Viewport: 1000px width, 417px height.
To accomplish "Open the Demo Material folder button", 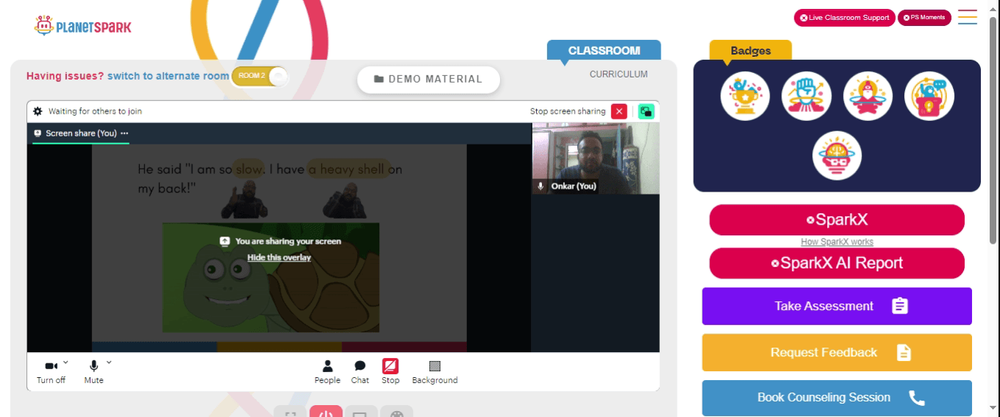I will pos(428,79).
